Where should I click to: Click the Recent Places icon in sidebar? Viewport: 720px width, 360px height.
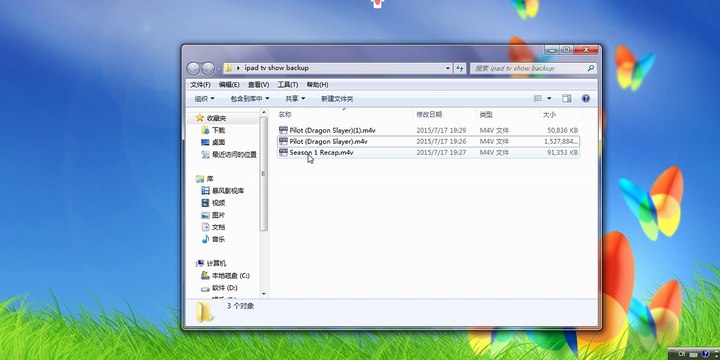pyautogui.click(x=205, y=154)
